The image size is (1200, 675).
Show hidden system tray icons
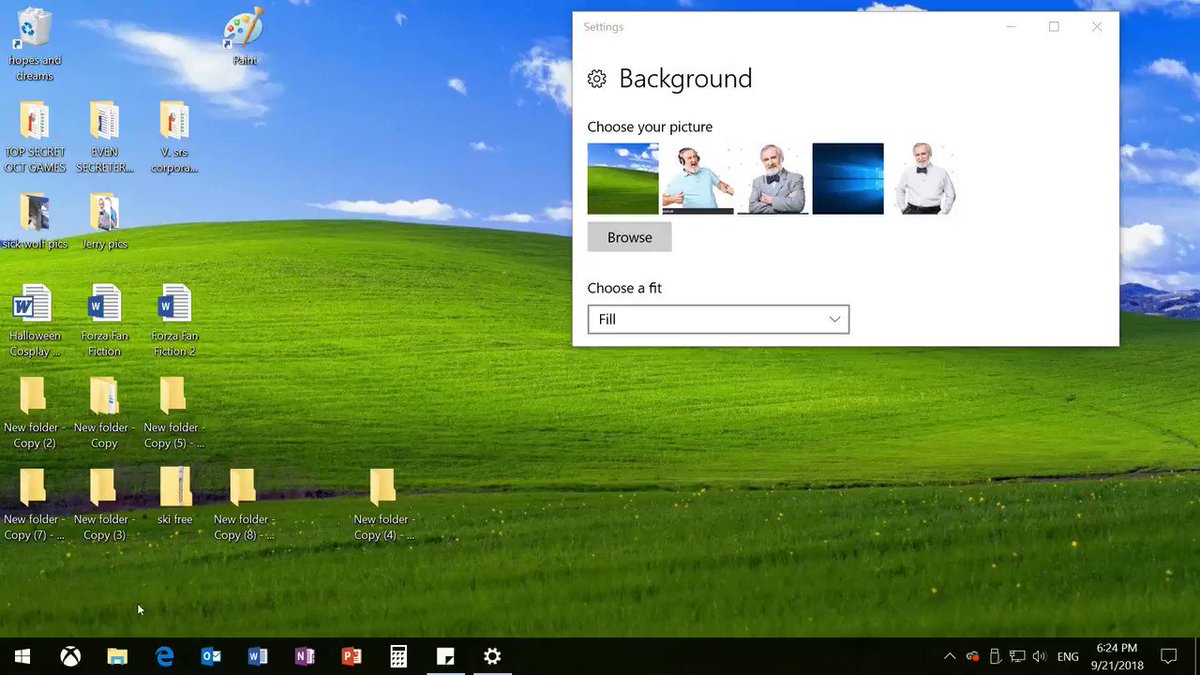click(x=949, y=657)
